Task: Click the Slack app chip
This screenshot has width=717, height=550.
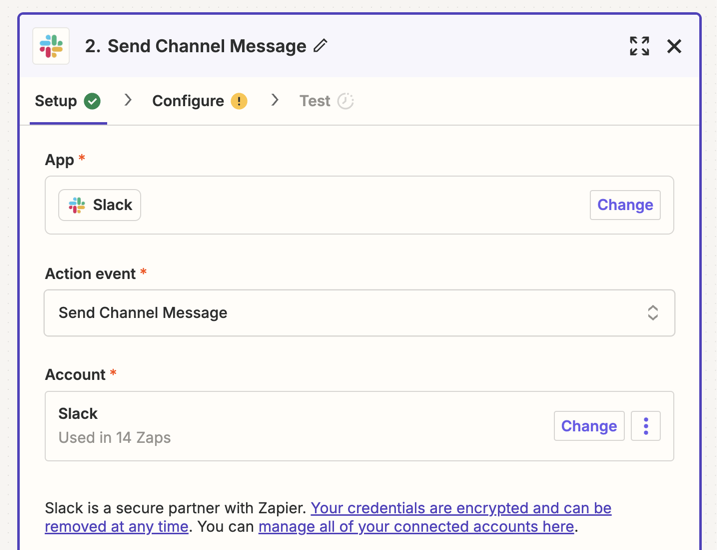Action: click(100, 205)
